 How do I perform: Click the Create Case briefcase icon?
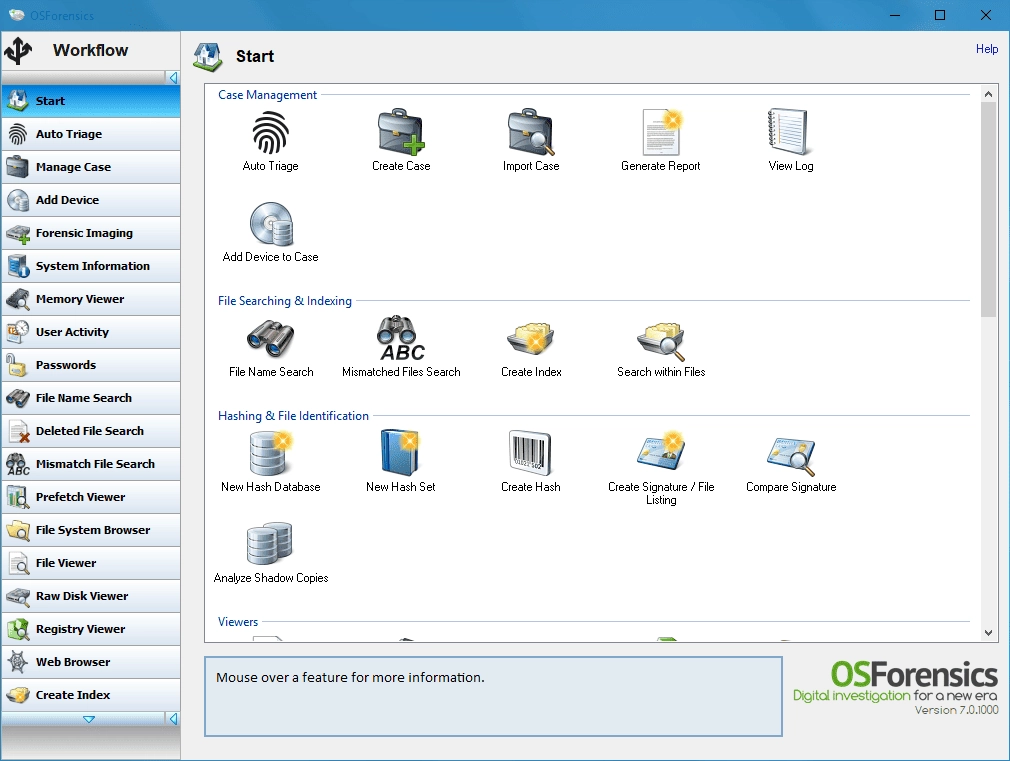click(401, 132)
